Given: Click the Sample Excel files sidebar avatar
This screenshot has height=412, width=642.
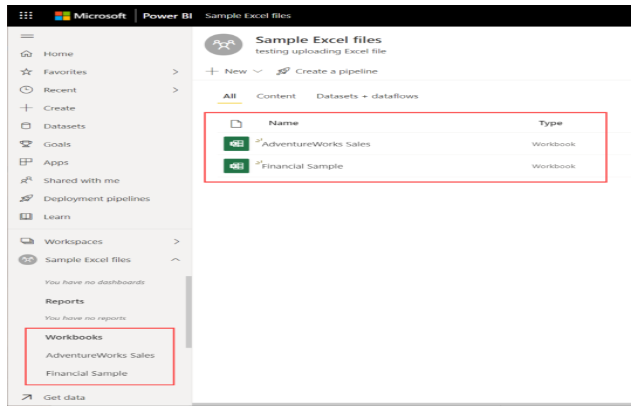Looking at the screenshot, I should click(28, 259).
